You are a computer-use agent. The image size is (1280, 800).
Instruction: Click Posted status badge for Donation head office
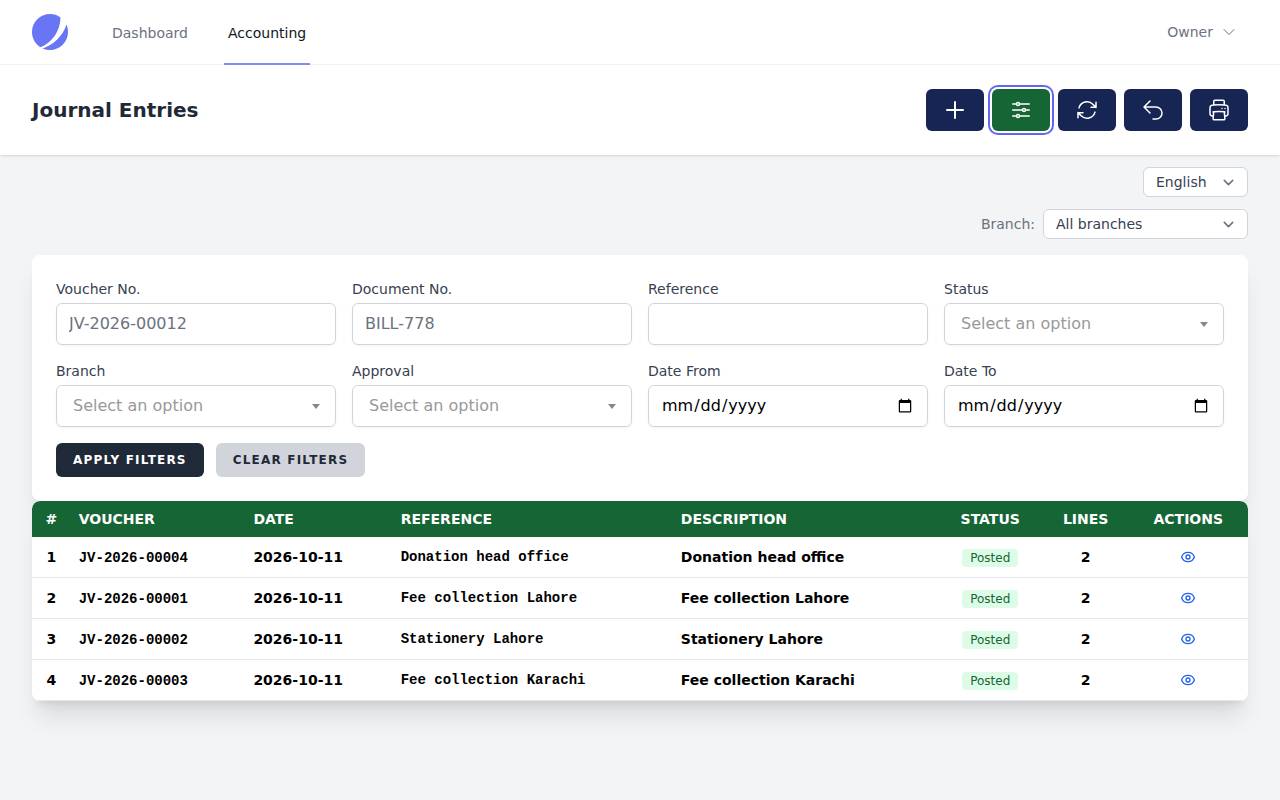[990, 557]
